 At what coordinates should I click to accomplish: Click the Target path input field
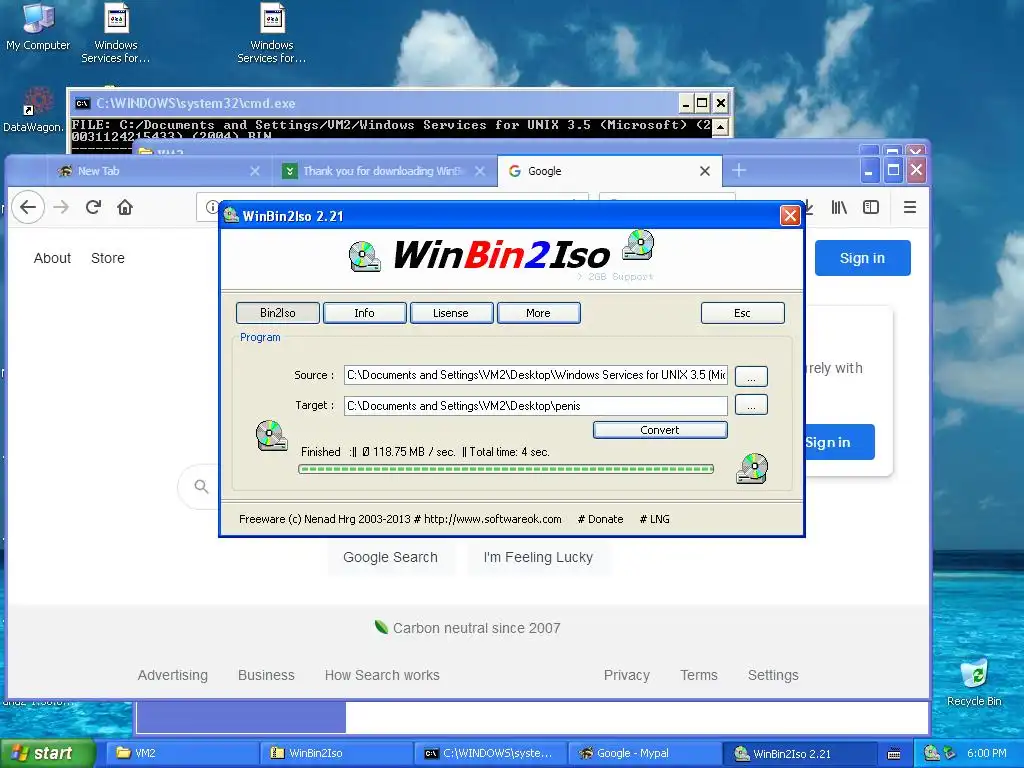tap(536, 406)
